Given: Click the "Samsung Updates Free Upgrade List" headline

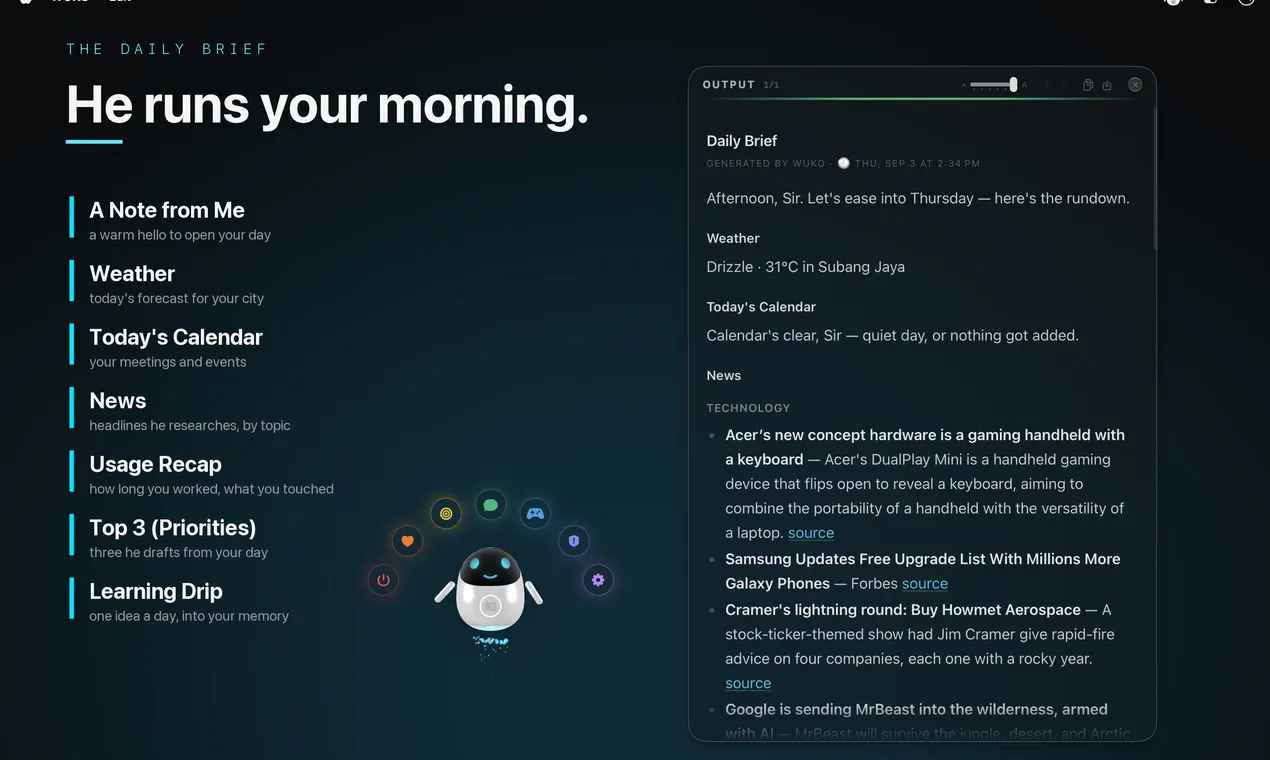Looking at the screenshot, I should pyautogui.click(x=923, y=571).
